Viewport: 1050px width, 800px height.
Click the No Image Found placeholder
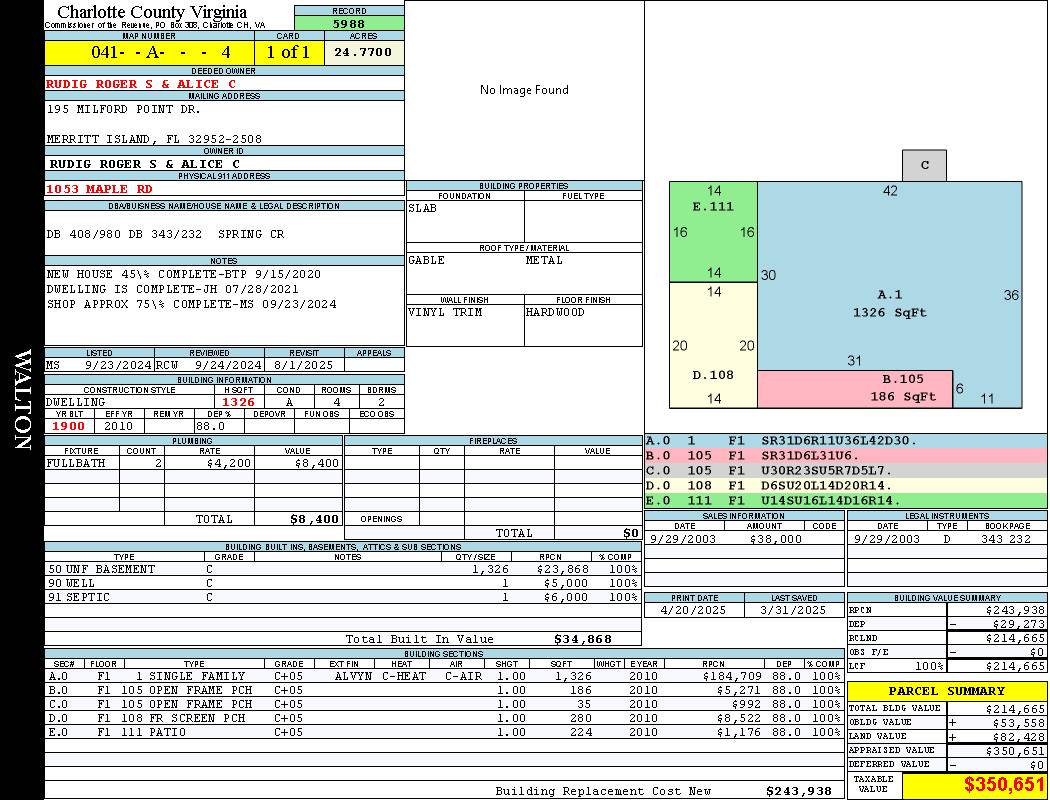(x=524, y=90)
